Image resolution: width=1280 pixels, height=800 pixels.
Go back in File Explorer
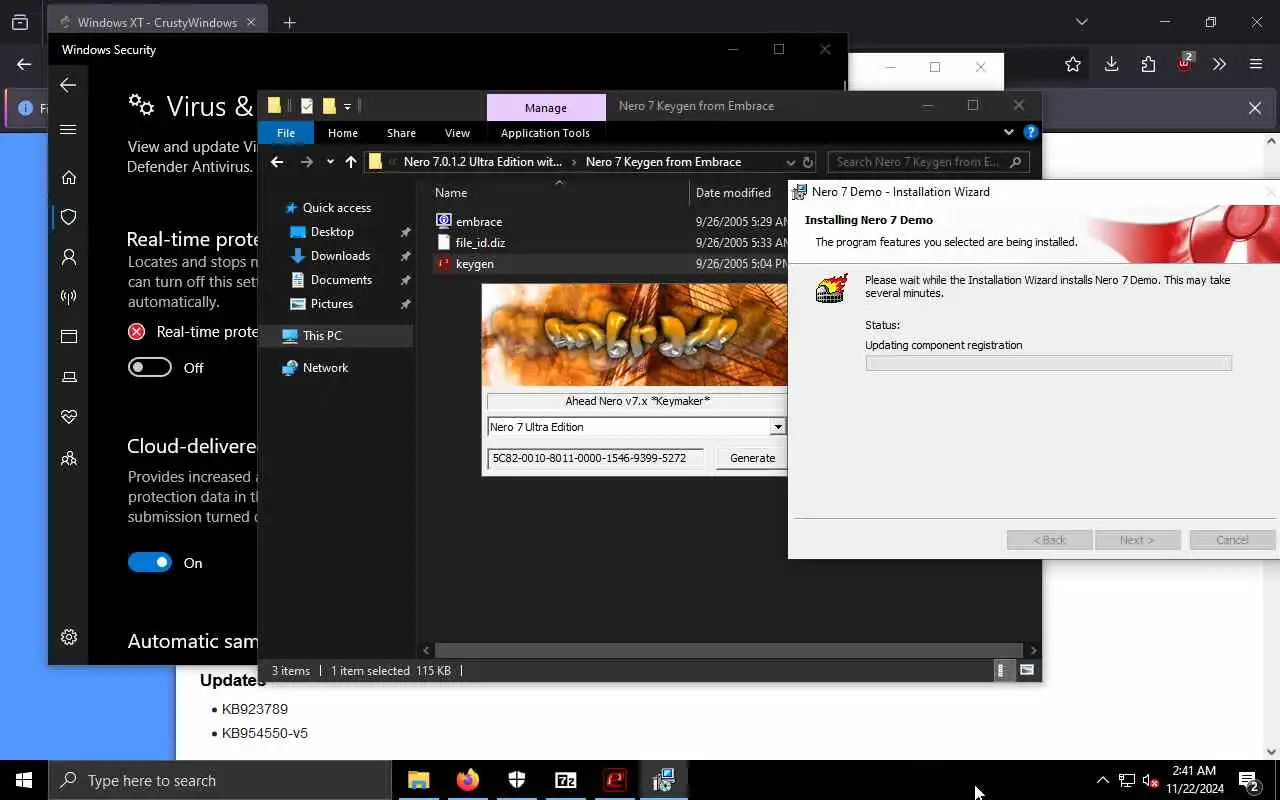click(x=277, y=162)
